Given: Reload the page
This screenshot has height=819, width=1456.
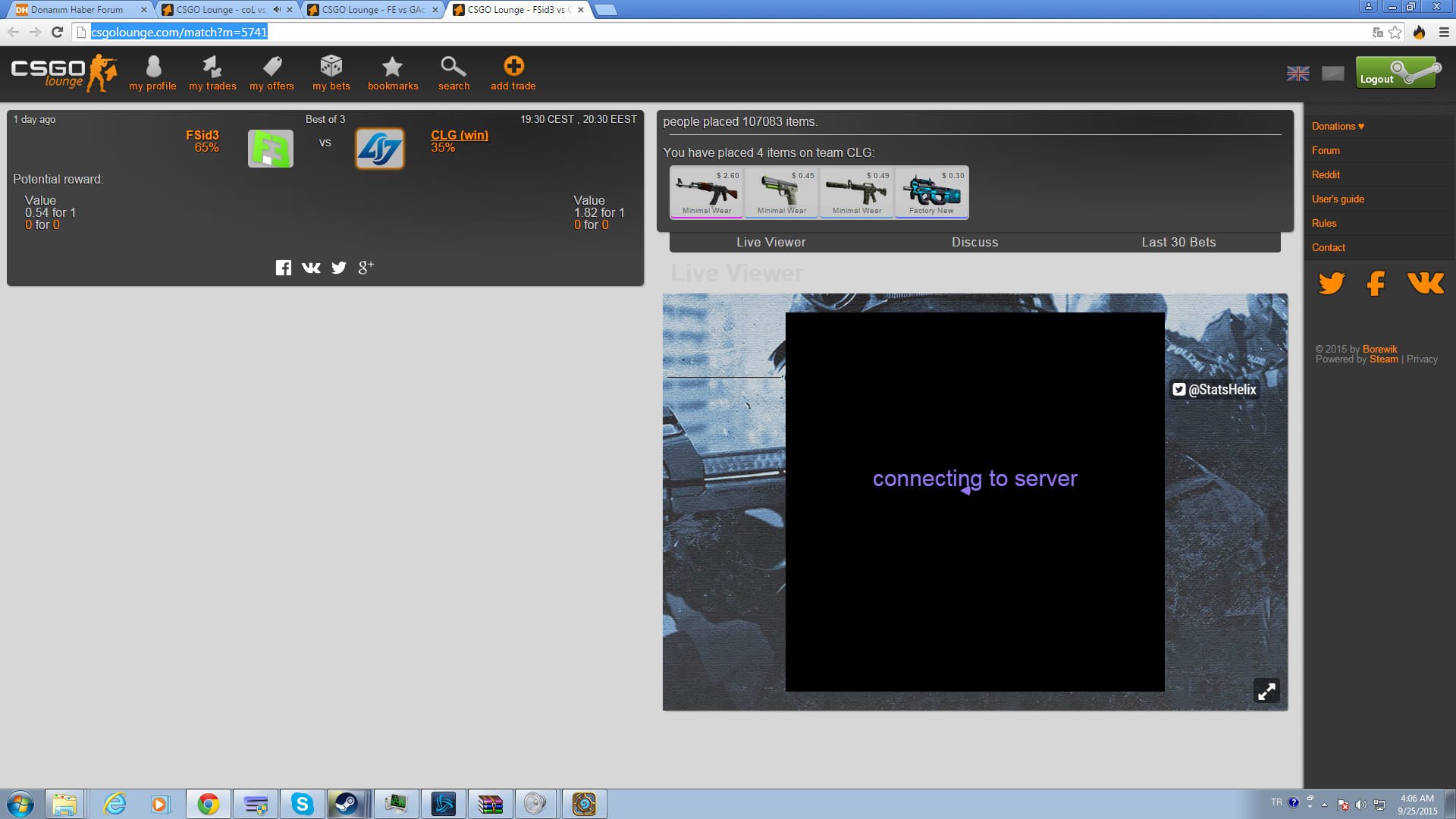Looking at the screenshot, I should click(x=57, y=32).
